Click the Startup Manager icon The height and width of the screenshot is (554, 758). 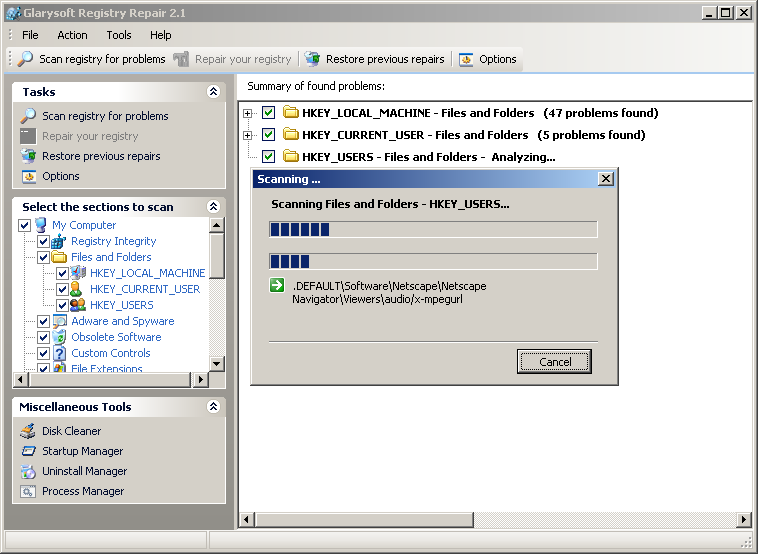[29, 451]
